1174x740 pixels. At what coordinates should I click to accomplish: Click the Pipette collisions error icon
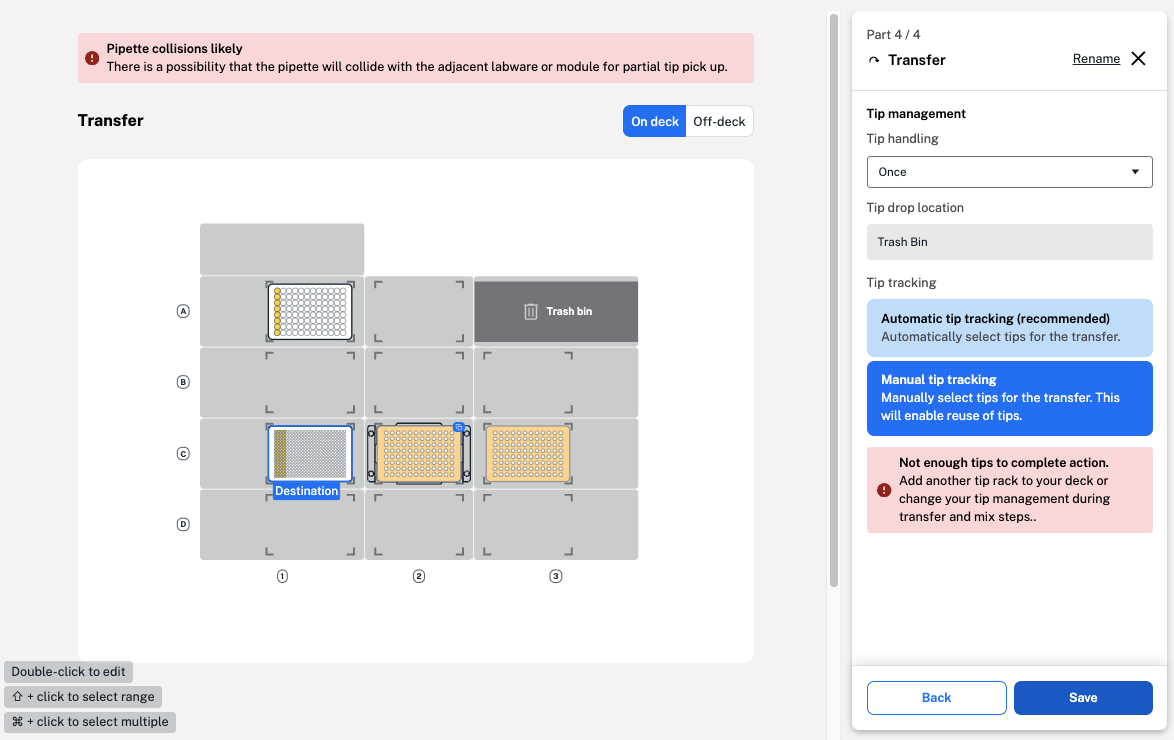(x=92, y=58)
